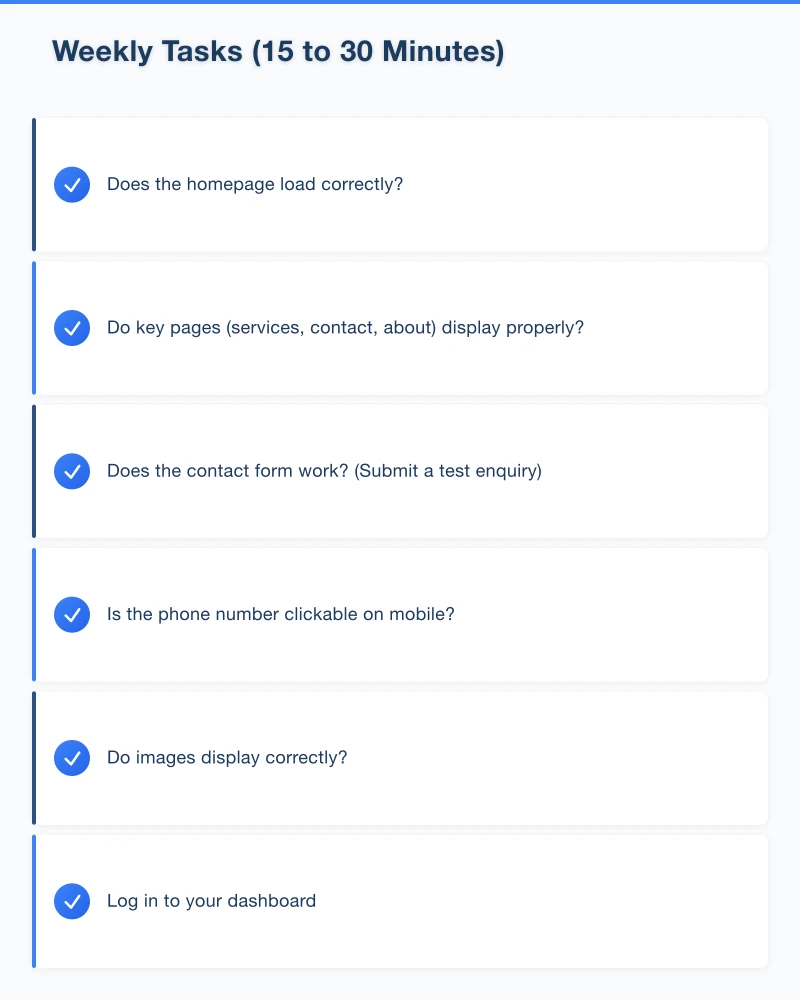
Task: Select the key pages (services, contact, about) text
Action: (345, 328)
